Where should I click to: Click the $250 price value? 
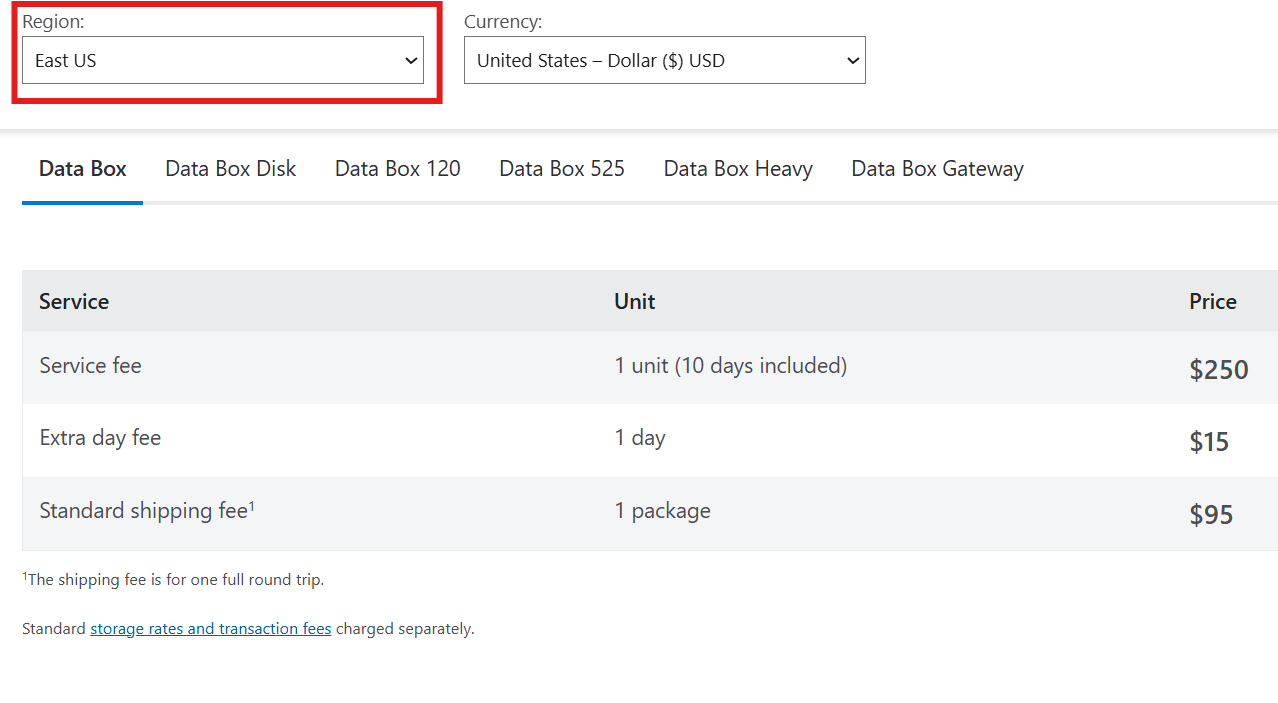point(1219,370)
